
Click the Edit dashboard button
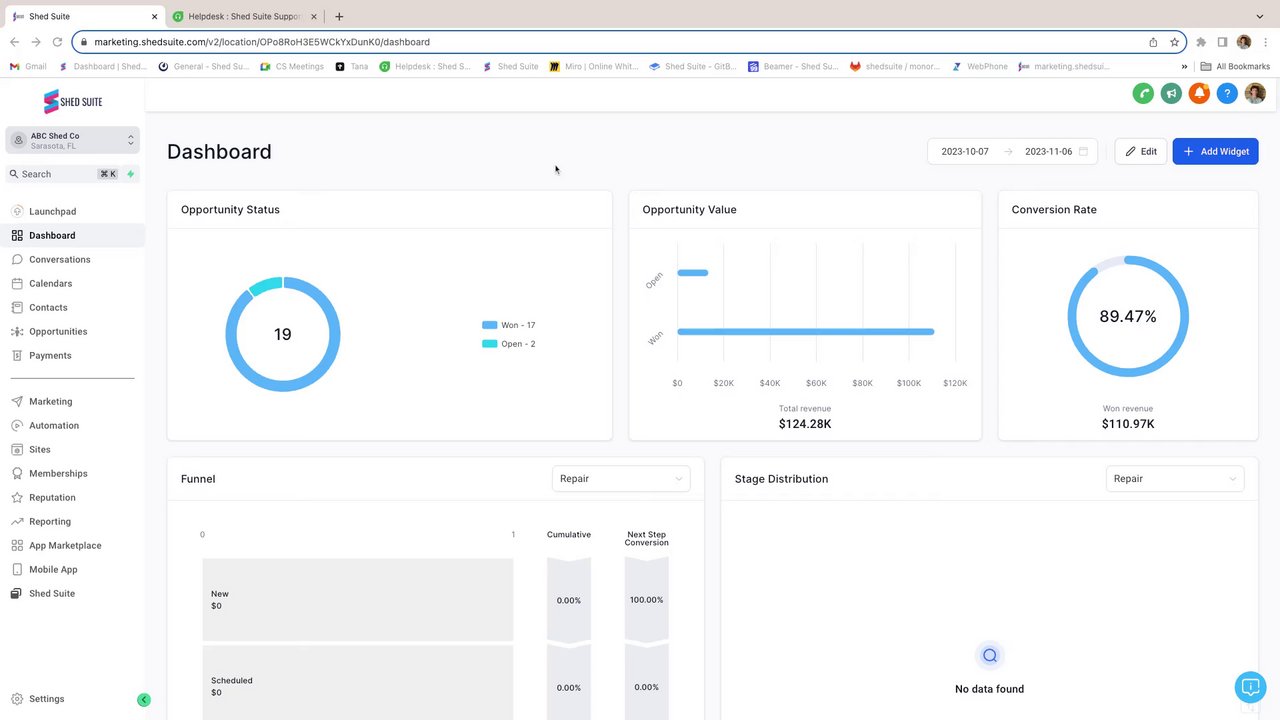1141,152
